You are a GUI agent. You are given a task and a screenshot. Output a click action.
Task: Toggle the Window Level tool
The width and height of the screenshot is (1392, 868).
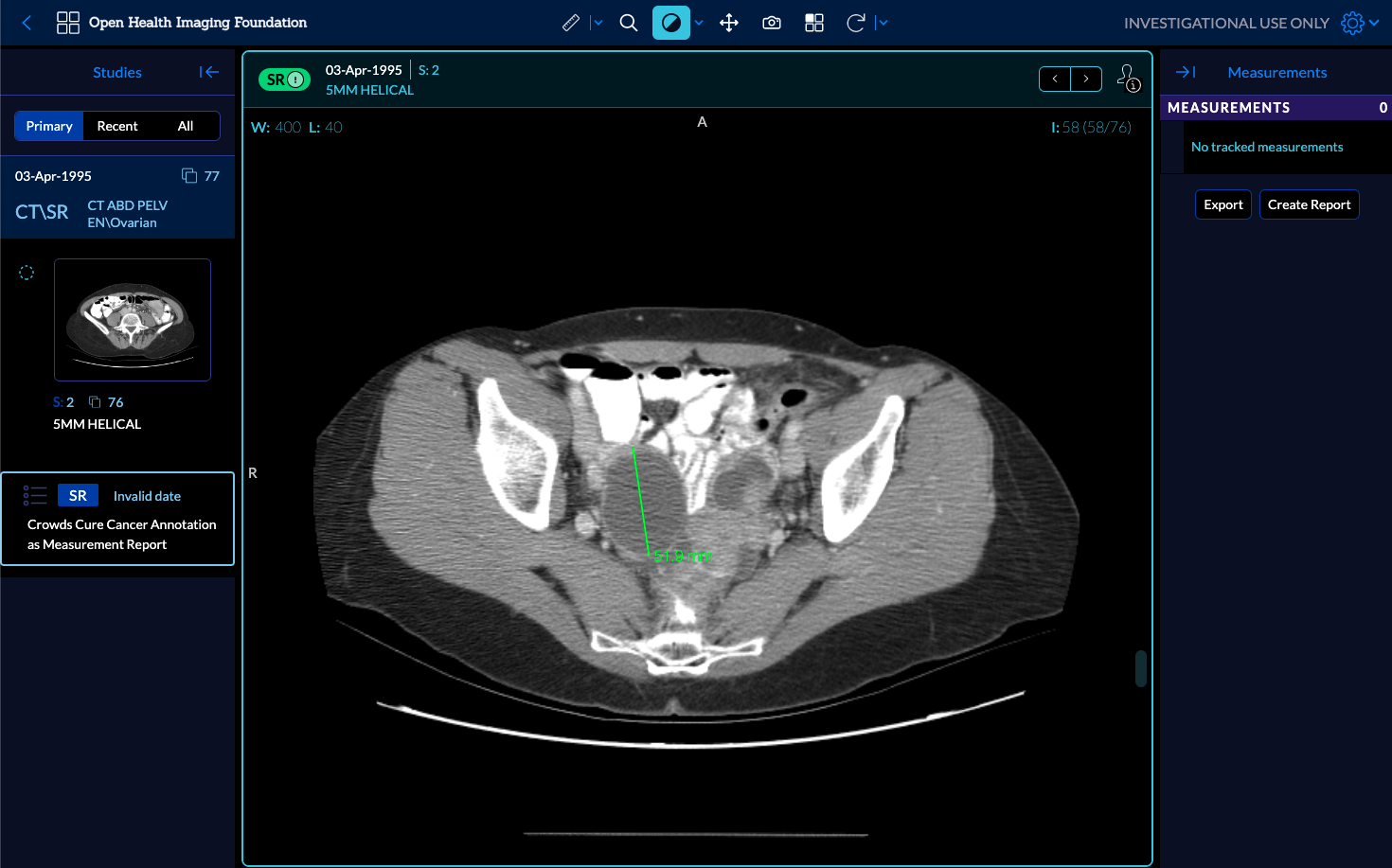(670, 23)
